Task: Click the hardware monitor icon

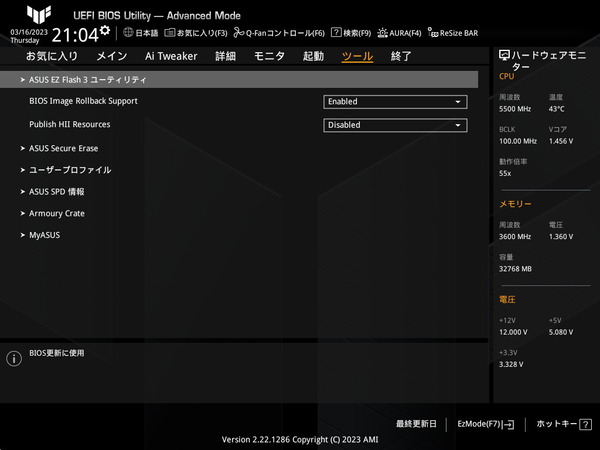Action: click(504, 55)
